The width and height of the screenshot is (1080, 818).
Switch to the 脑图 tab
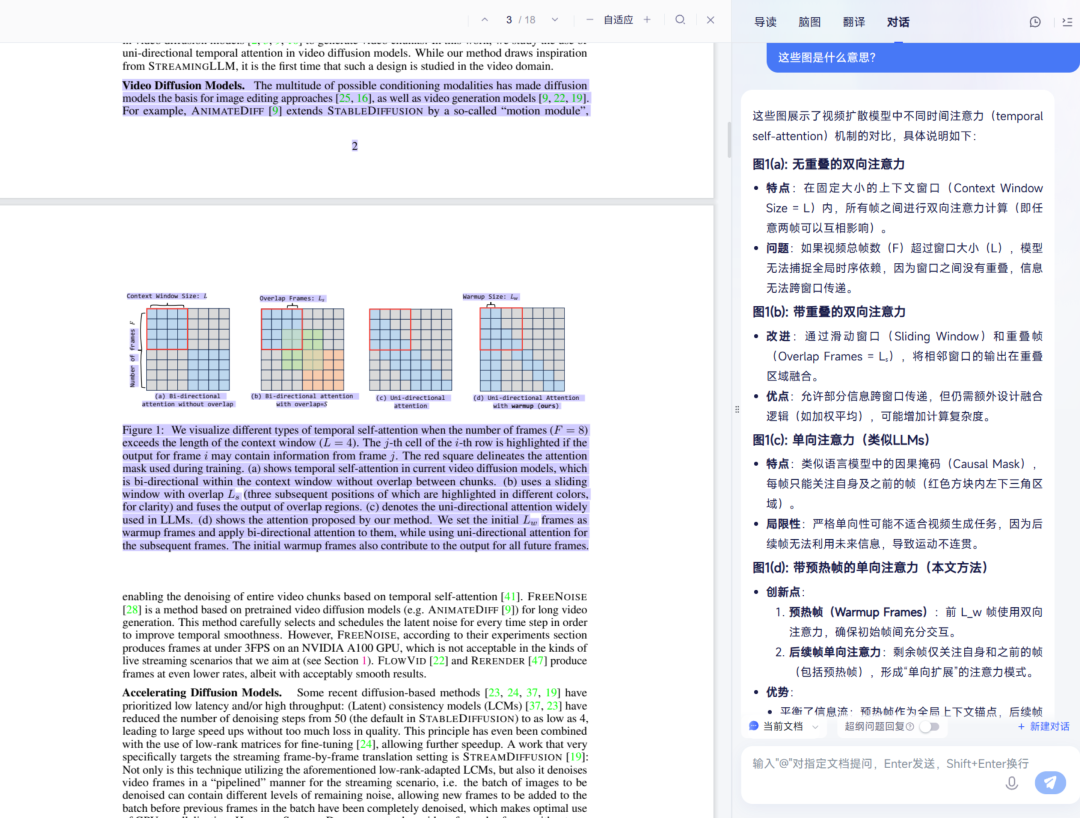point(809,22)
